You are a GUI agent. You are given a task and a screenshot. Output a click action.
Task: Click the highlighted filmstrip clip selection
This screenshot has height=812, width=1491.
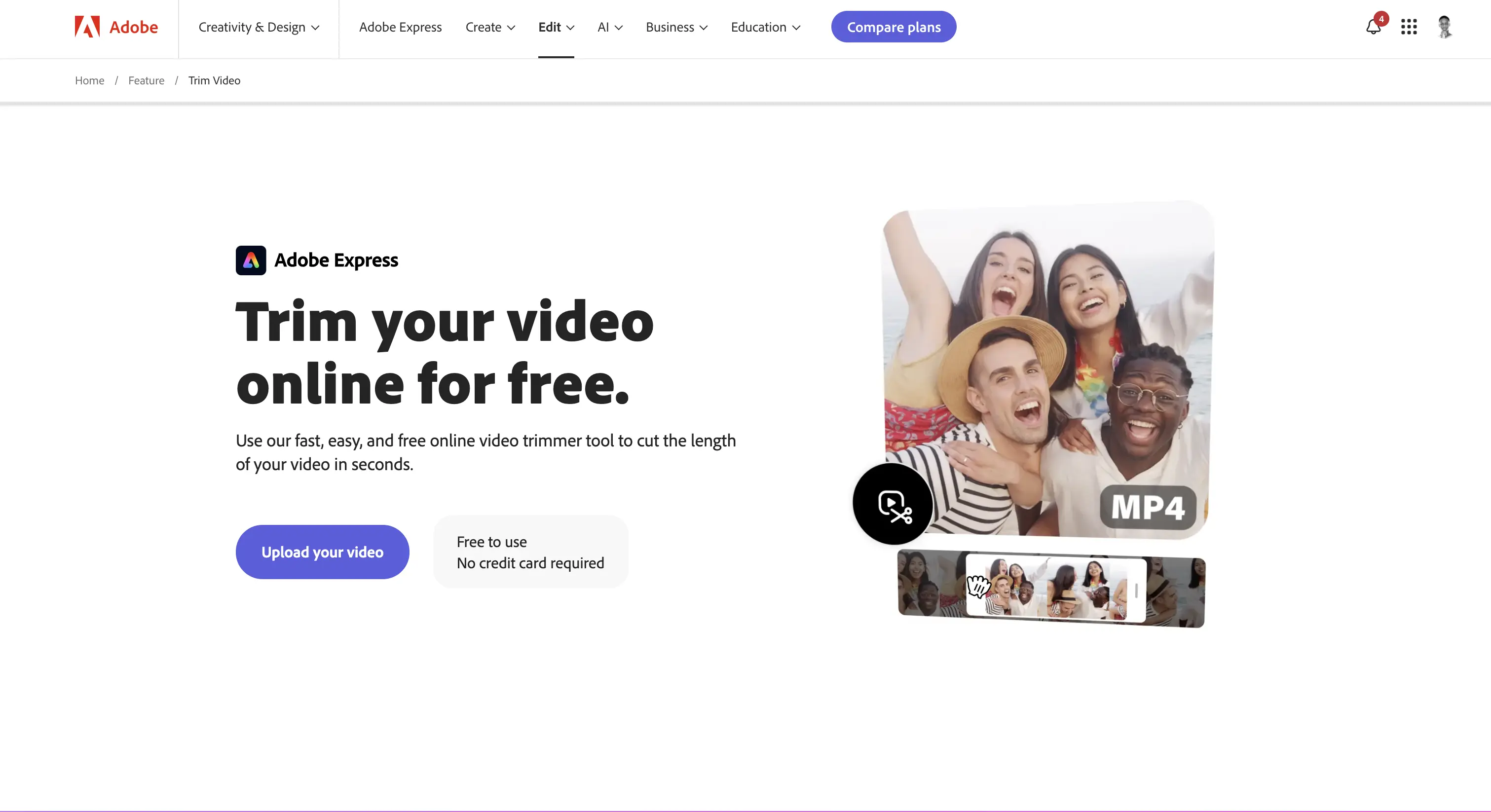tap(1056, 588)
